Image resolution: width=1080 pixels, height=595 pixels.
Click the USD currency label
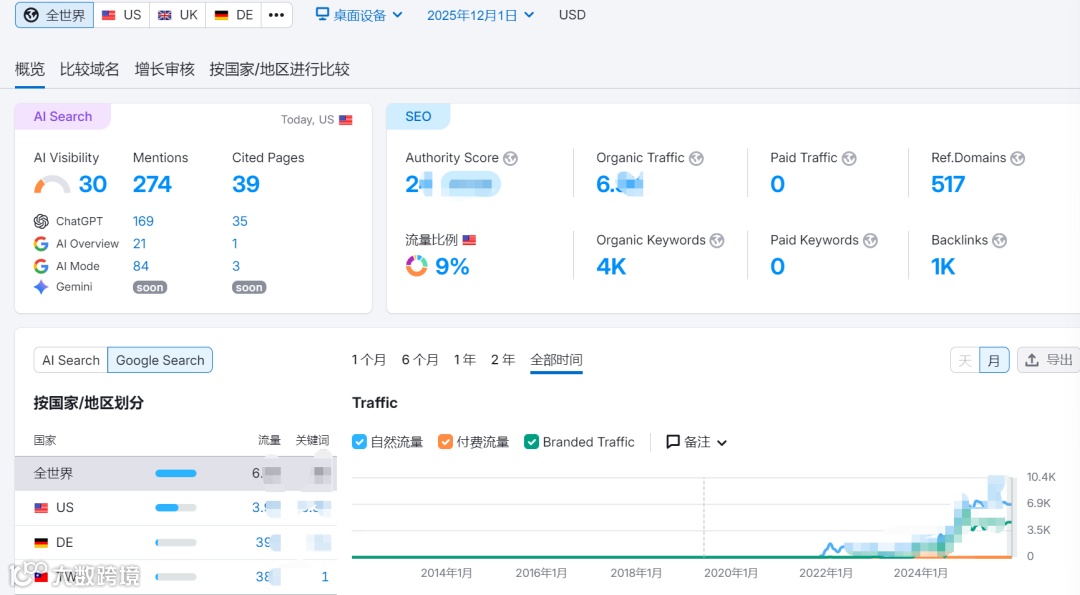point(572,15)
